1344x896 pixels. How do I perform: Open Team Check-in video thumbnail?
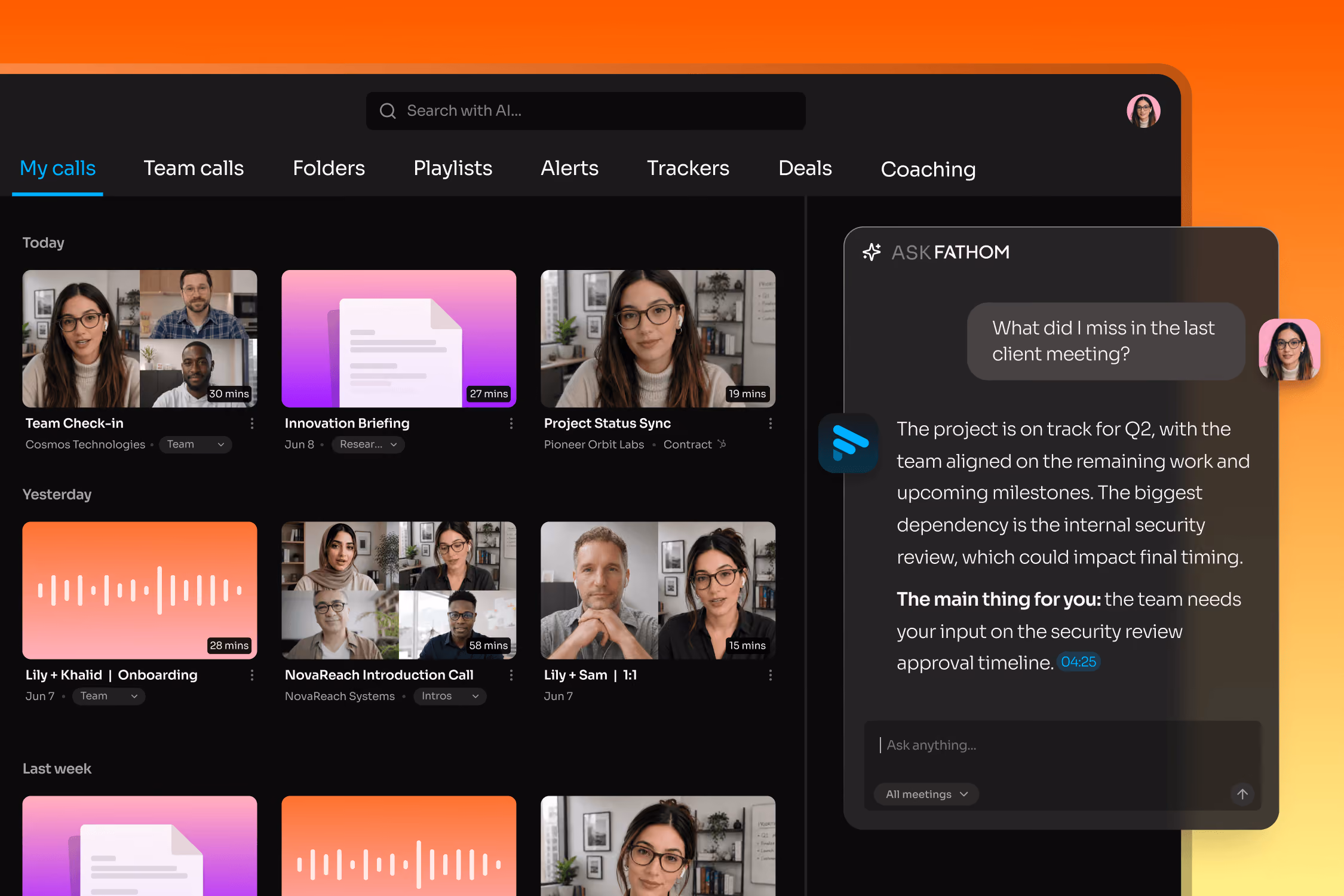[x=140, y=339]
